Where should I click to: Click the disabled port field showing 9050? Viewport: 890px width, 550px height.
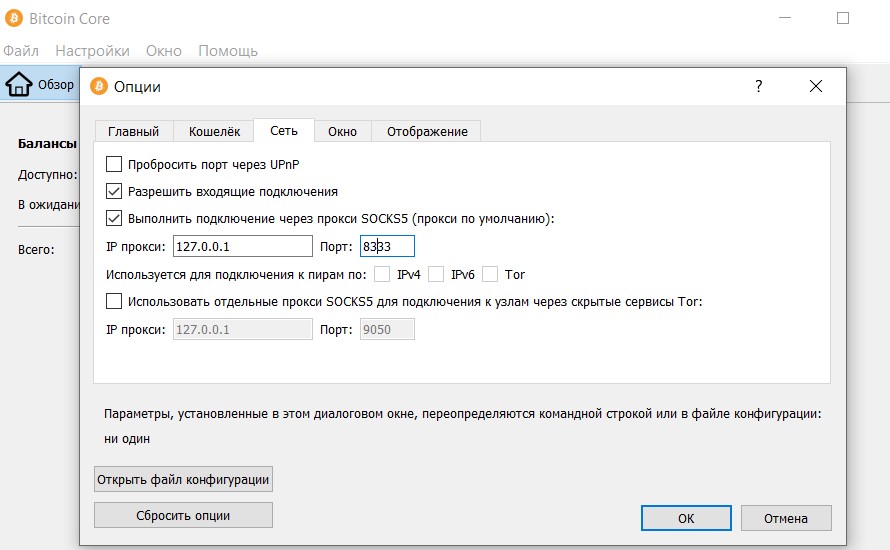[387, 329]
